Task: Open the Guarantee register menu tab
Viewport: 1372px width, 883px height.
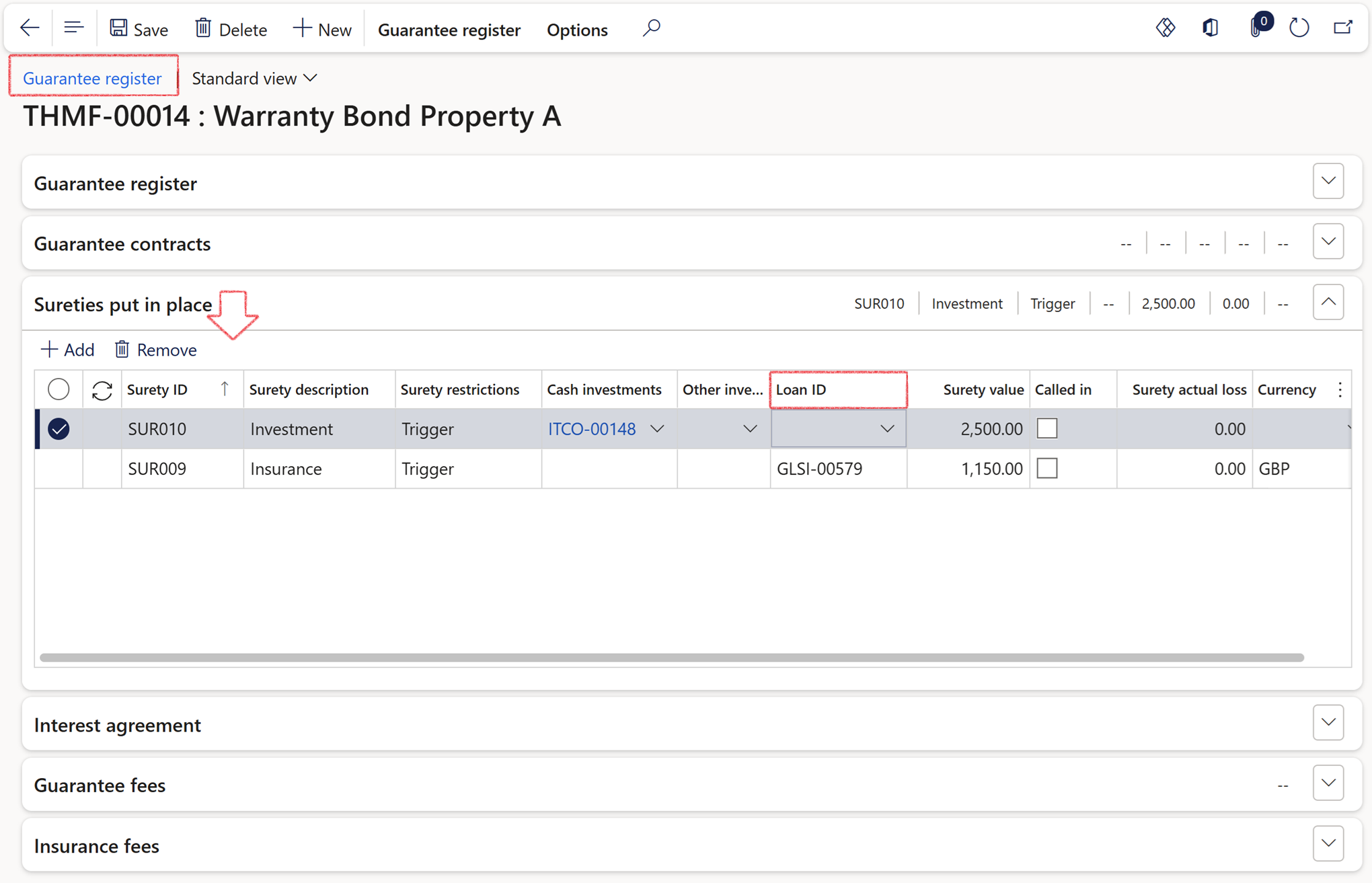Action: [x=449, y=30]
